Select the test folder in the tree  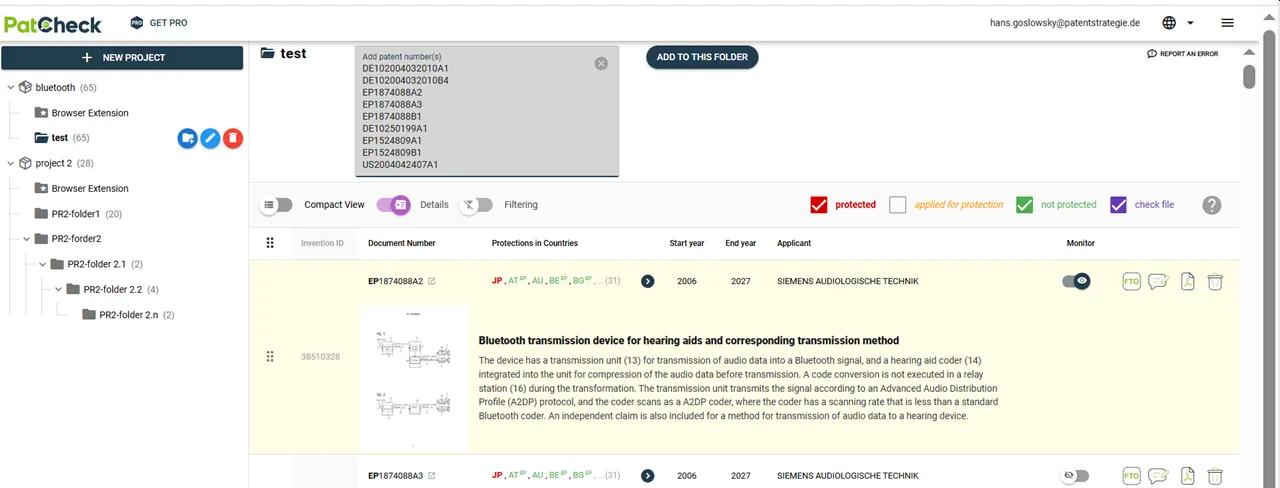(x=60, y=138)
